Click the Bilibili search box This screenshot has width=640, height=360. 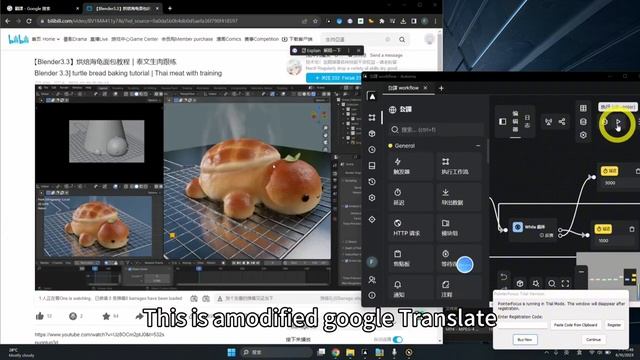(x=356, y=40)
